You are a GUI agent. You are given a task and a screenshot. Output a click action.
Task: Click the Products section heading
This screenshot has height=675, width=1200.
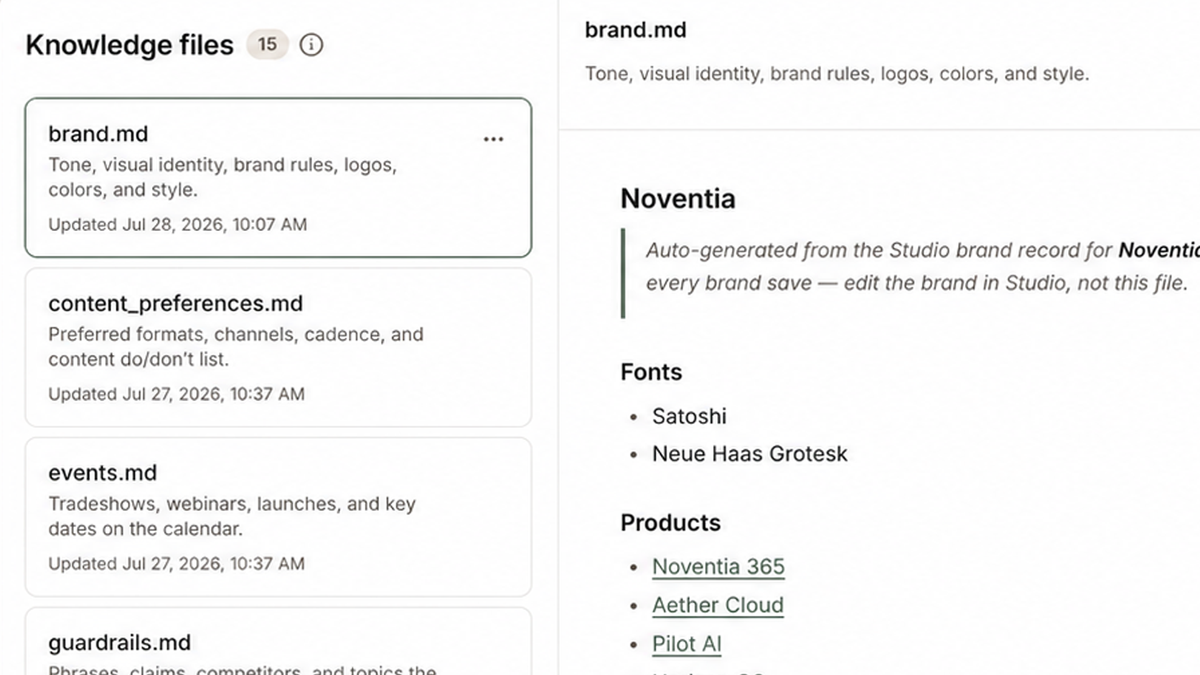click(x=670, y=523)
